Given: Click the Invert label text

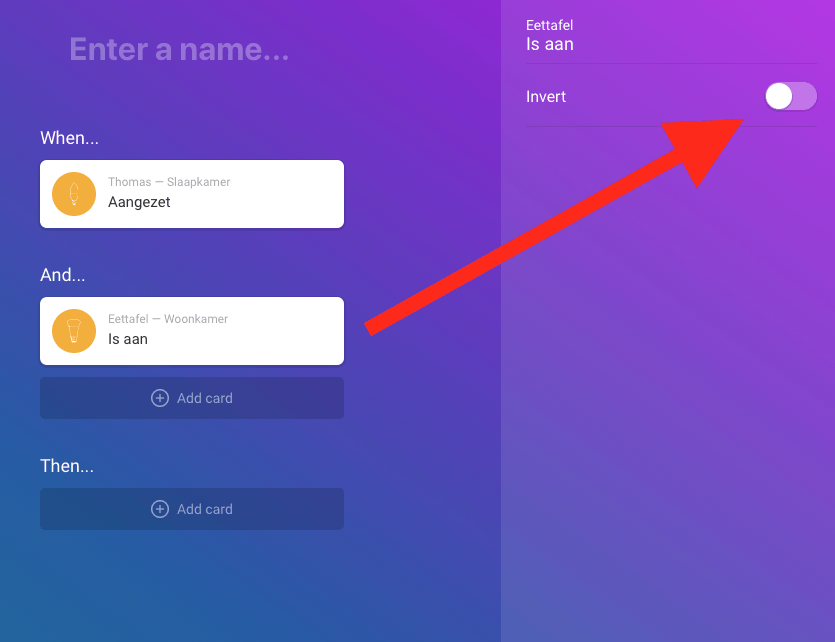Looking at the screenshot, I should pos(546,96).
